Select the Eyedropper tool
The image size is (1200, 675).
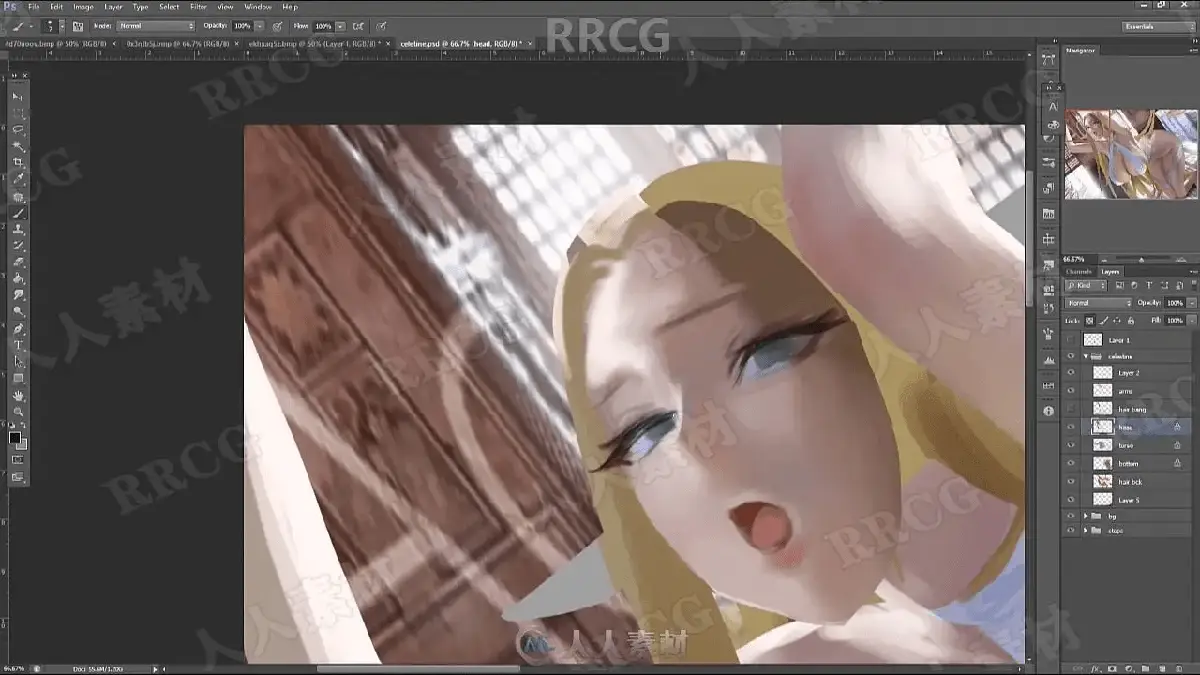(18, 179)
